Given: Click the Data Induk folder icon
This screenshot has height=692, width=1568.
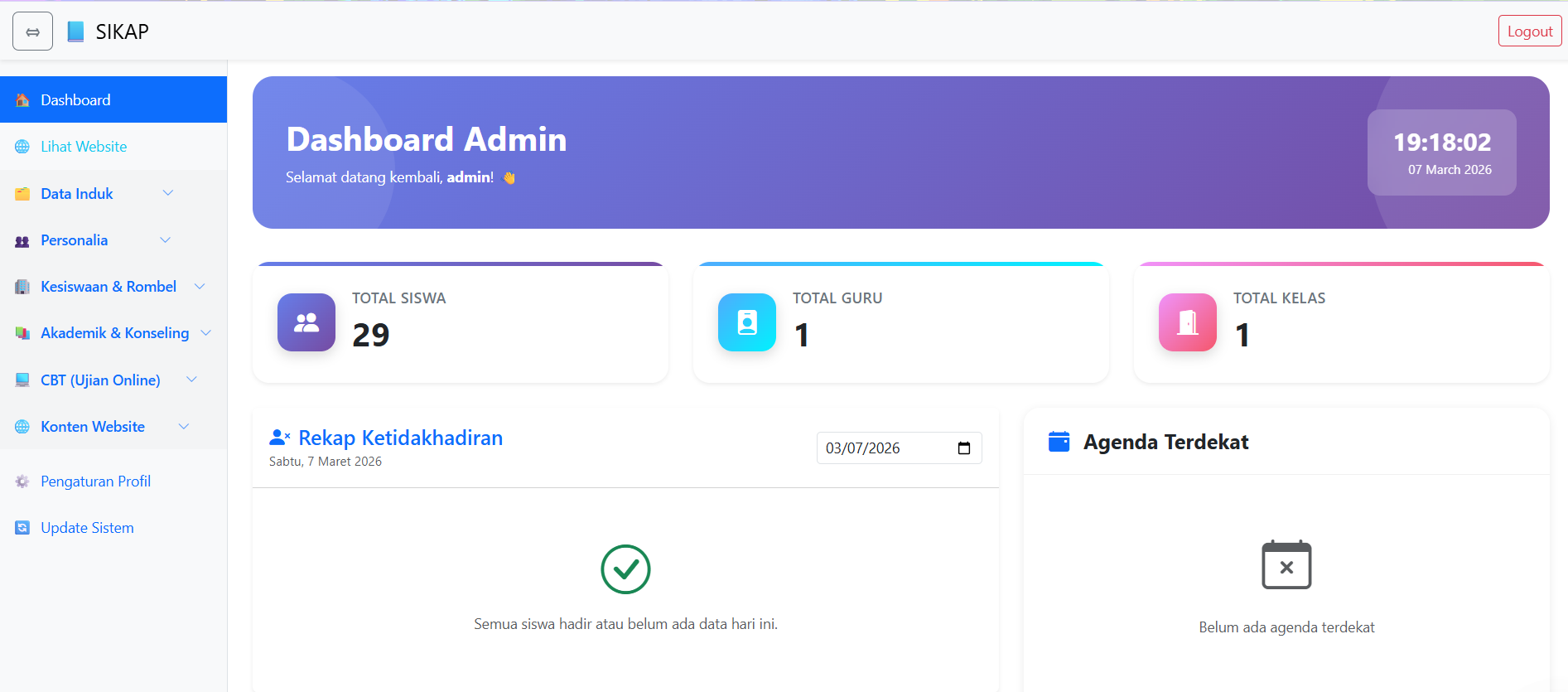Looking at the screenshot, I should (x=22, y=194).
